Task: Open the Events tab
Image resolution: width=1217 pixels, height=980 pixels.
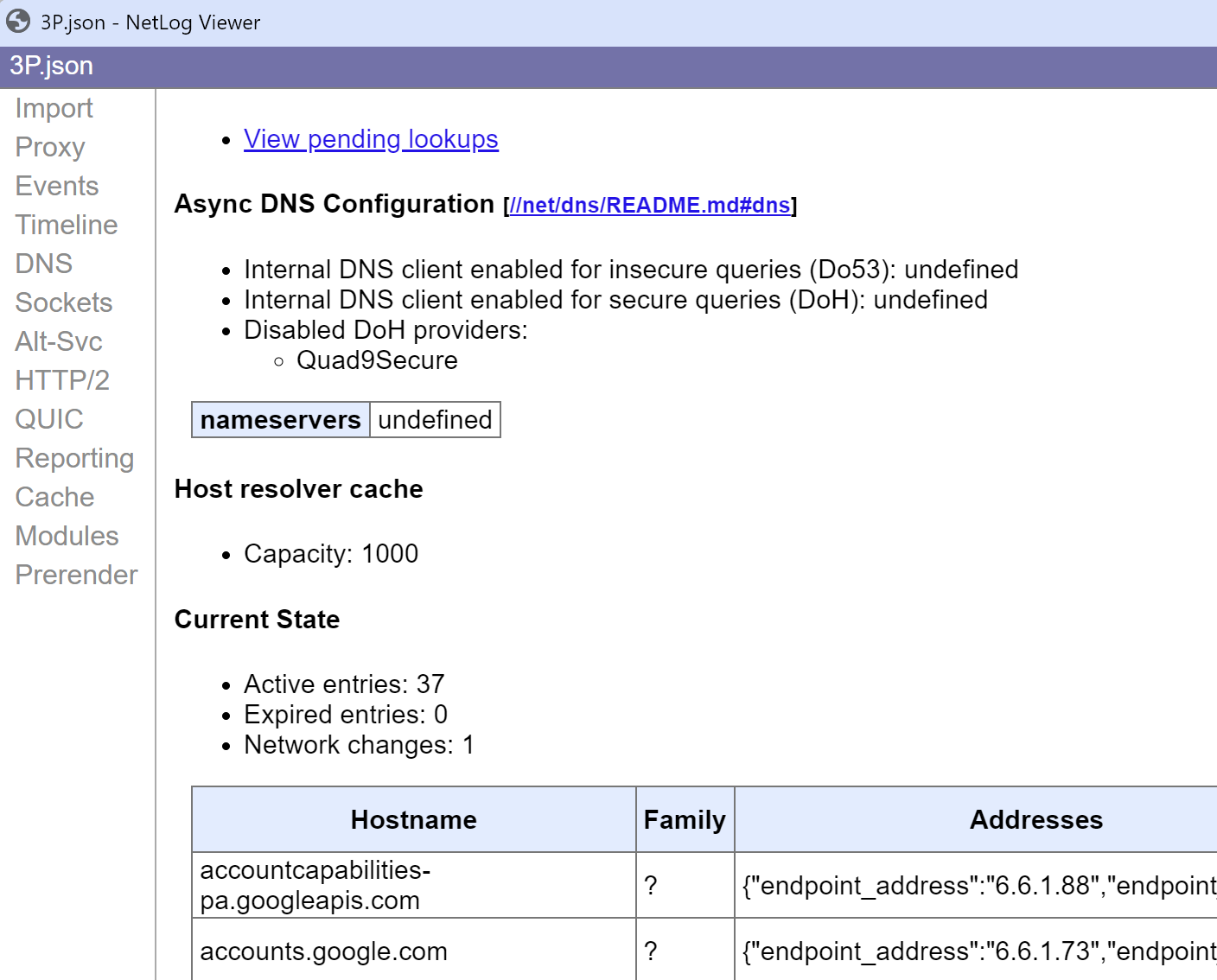Action: click(x=57, y=186)
